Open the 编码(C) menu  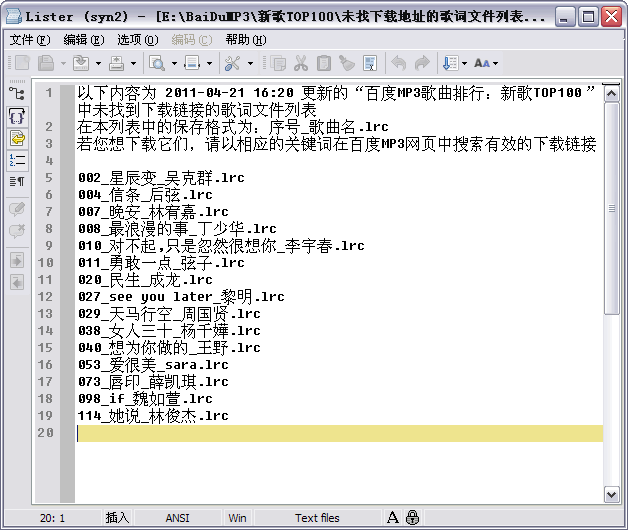191,40
